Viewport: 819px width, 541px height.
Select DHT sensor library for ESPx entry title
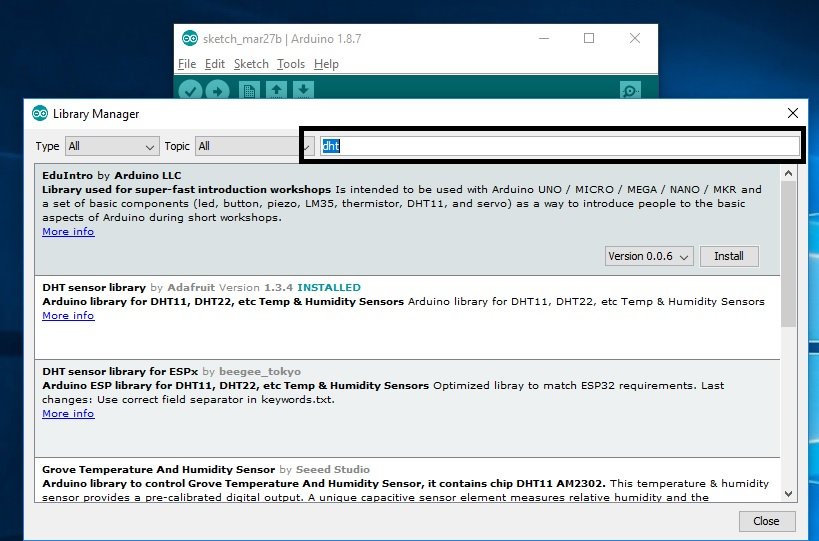[x=120, y=371]
